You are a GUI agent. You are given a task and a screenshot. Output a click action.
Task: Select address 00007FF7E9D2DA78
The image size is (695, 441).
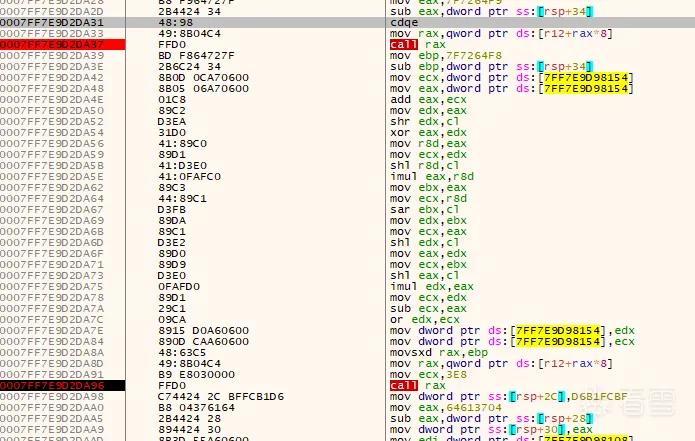pos(52,297)
